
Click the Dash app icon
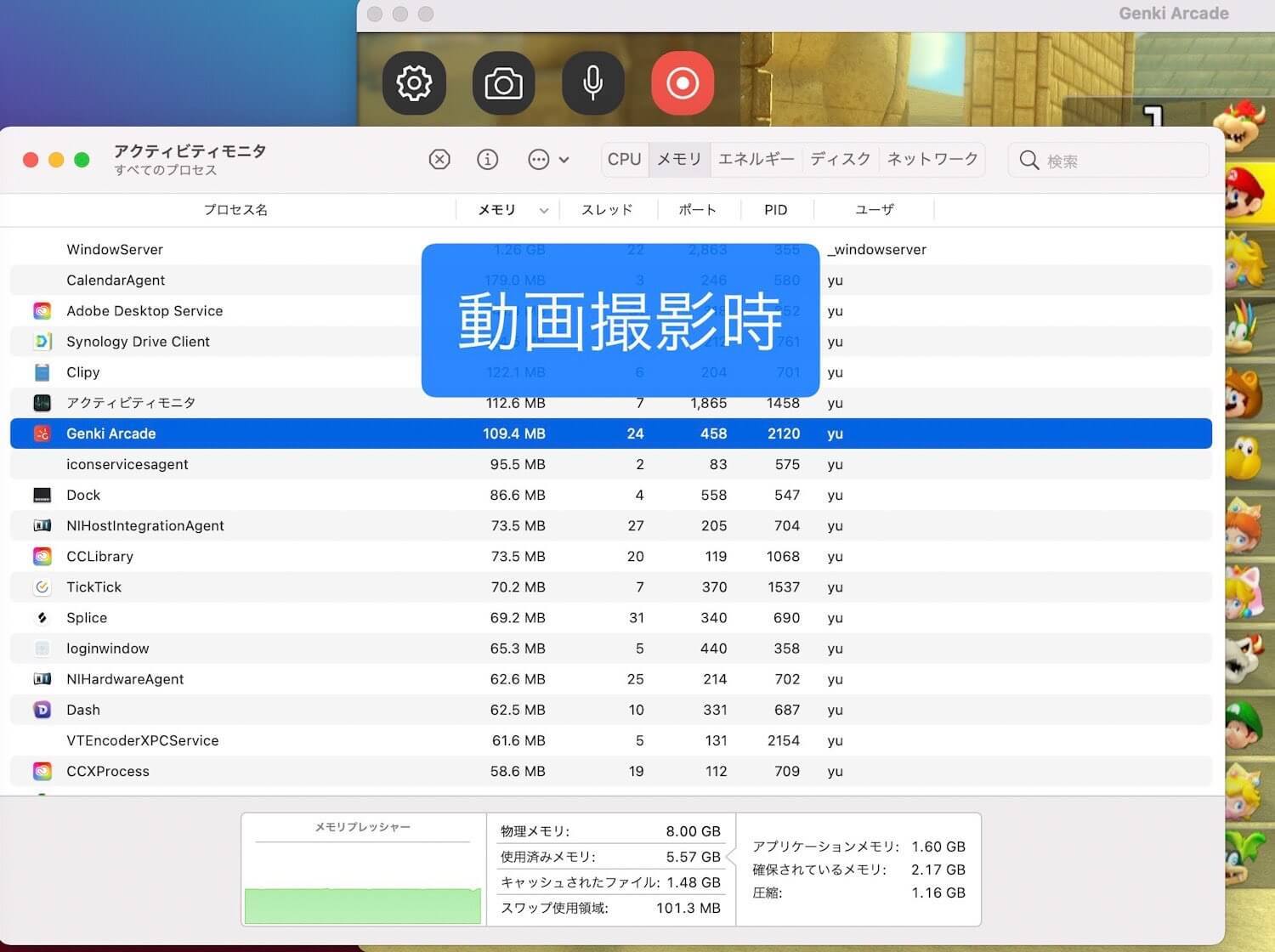(42, 710)
